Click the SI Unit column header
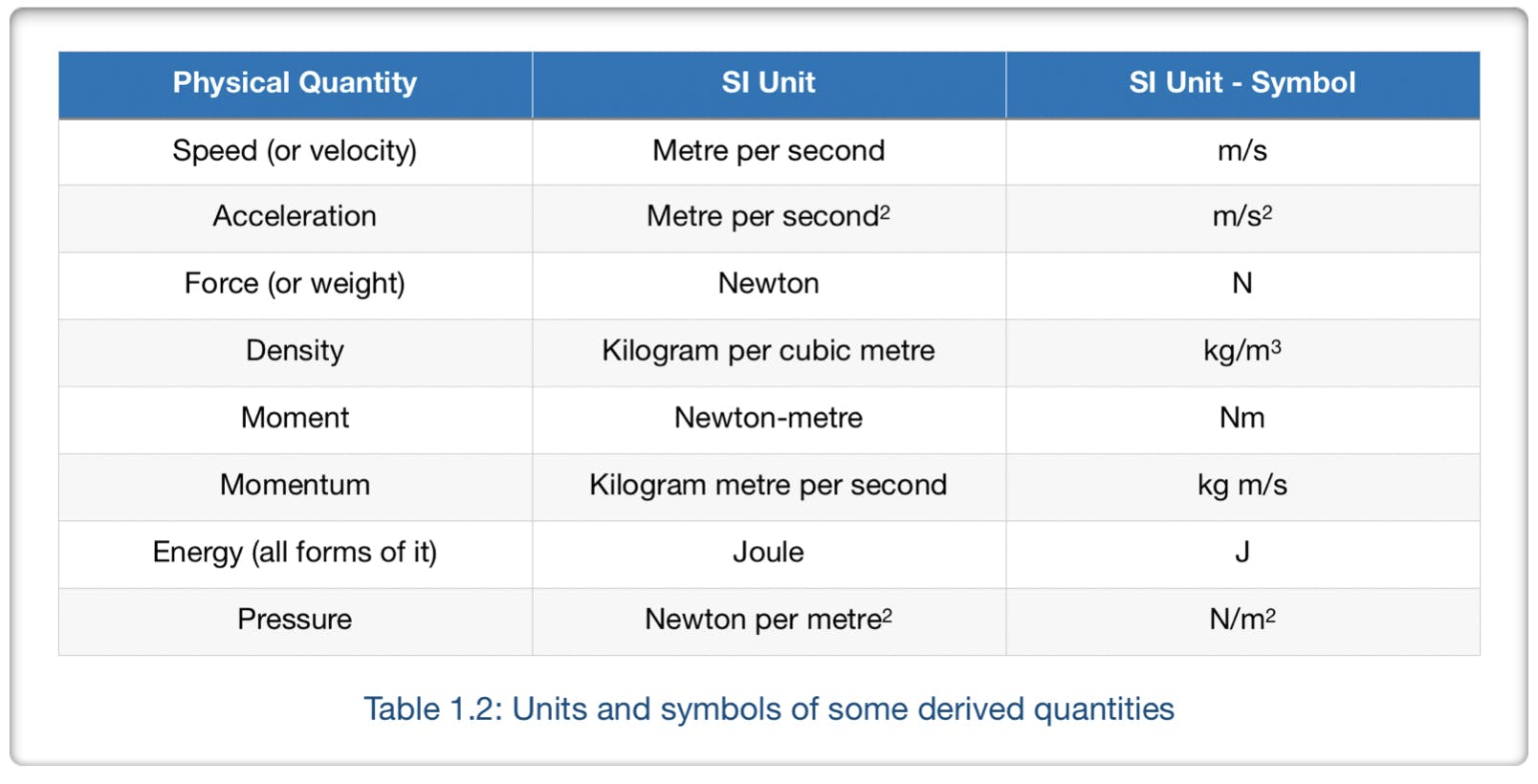This screenshot has height=784, width=1538. 768,83
